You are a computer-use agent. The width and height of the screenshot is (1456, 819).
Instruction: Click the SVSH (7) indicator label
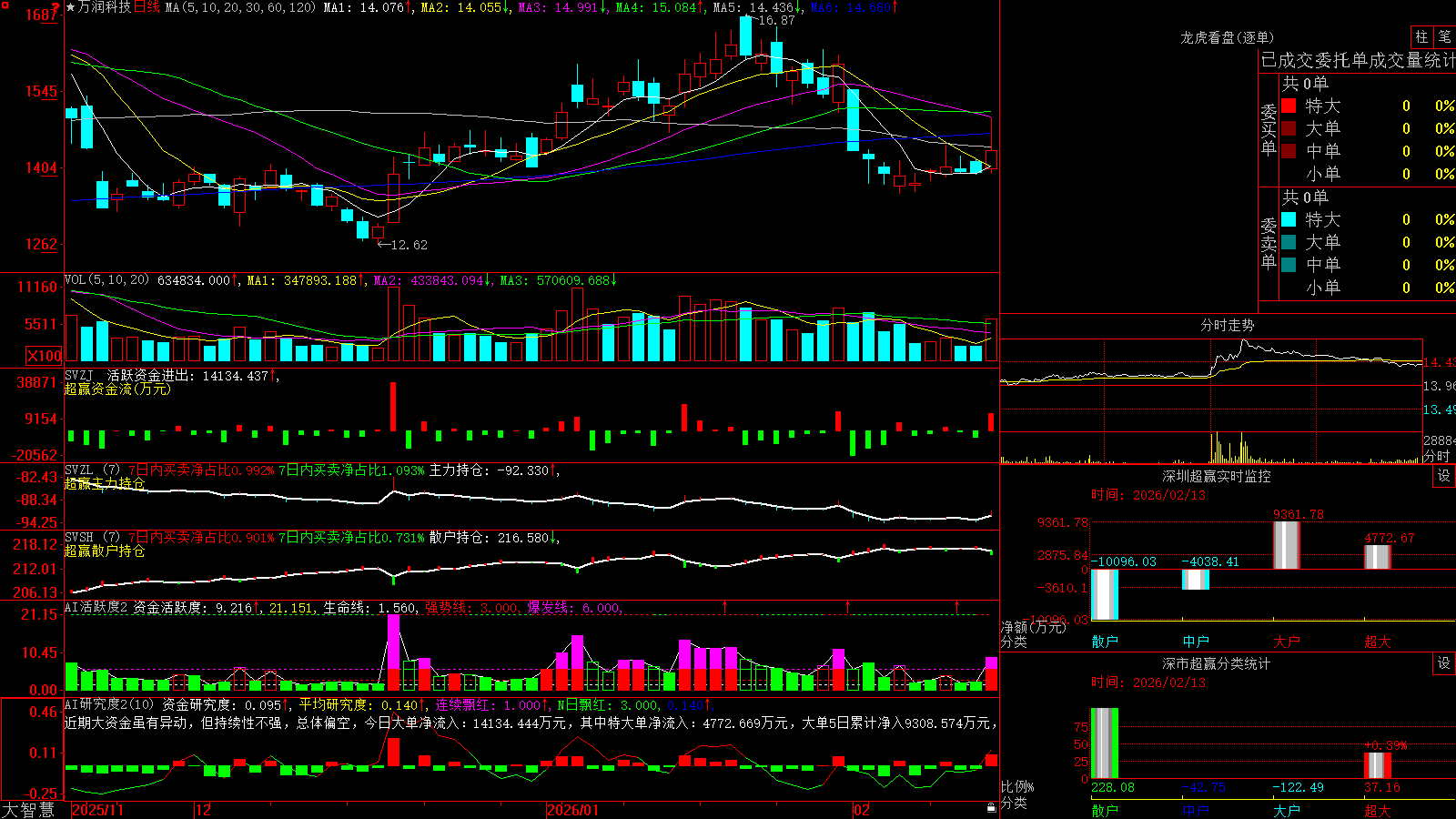click(x=92, y=538)
